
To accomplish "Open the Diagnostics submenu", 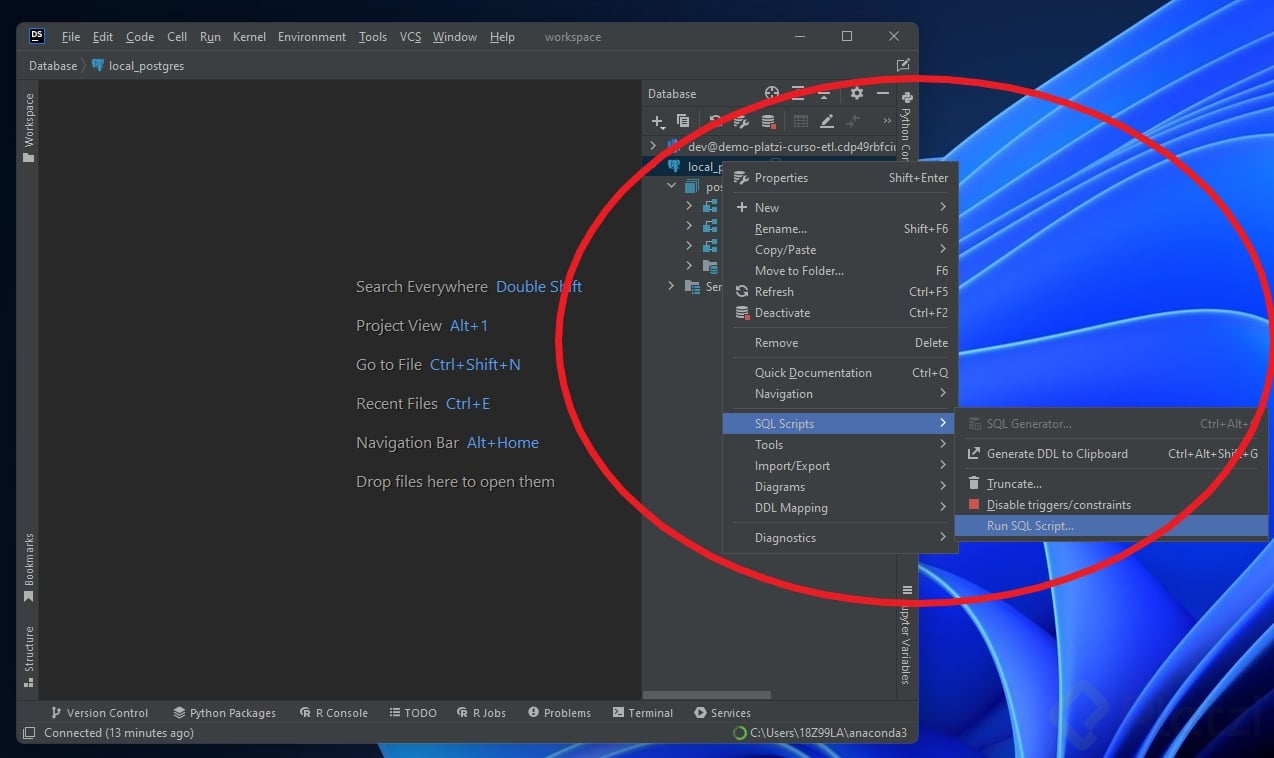I will coord(840,538).
